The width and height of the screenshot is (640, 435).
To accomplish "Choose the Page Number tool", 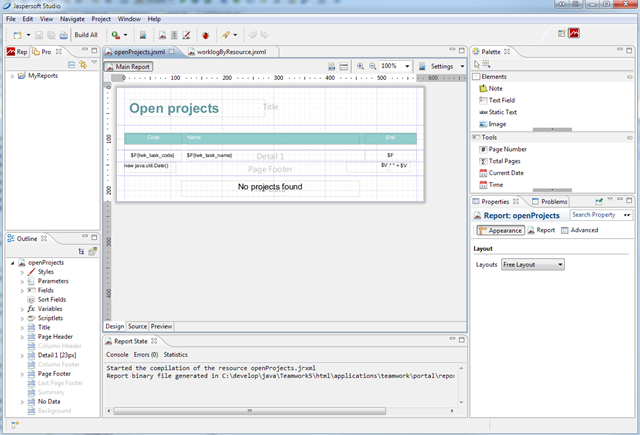I will tap(508, 149).
